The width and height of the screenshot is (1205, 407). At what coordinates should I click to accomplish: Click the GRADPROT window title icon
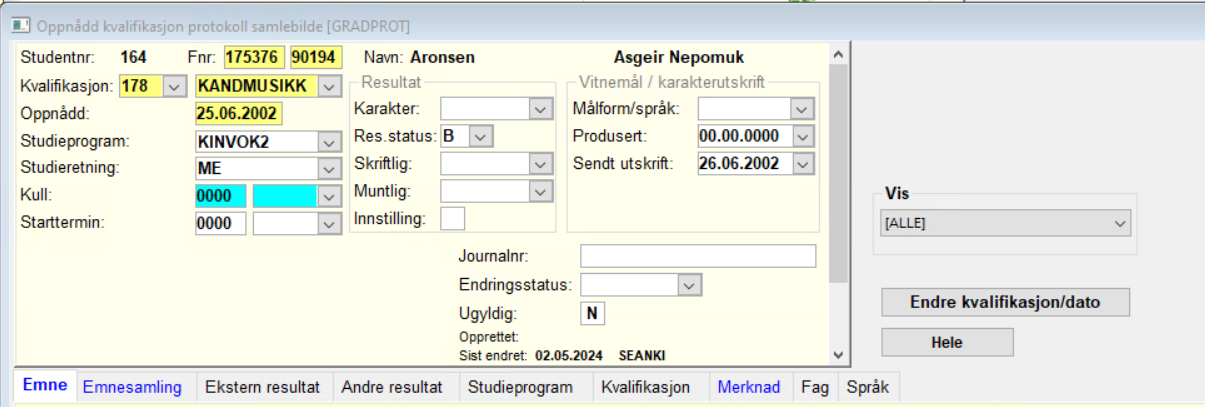coord(19,24)
